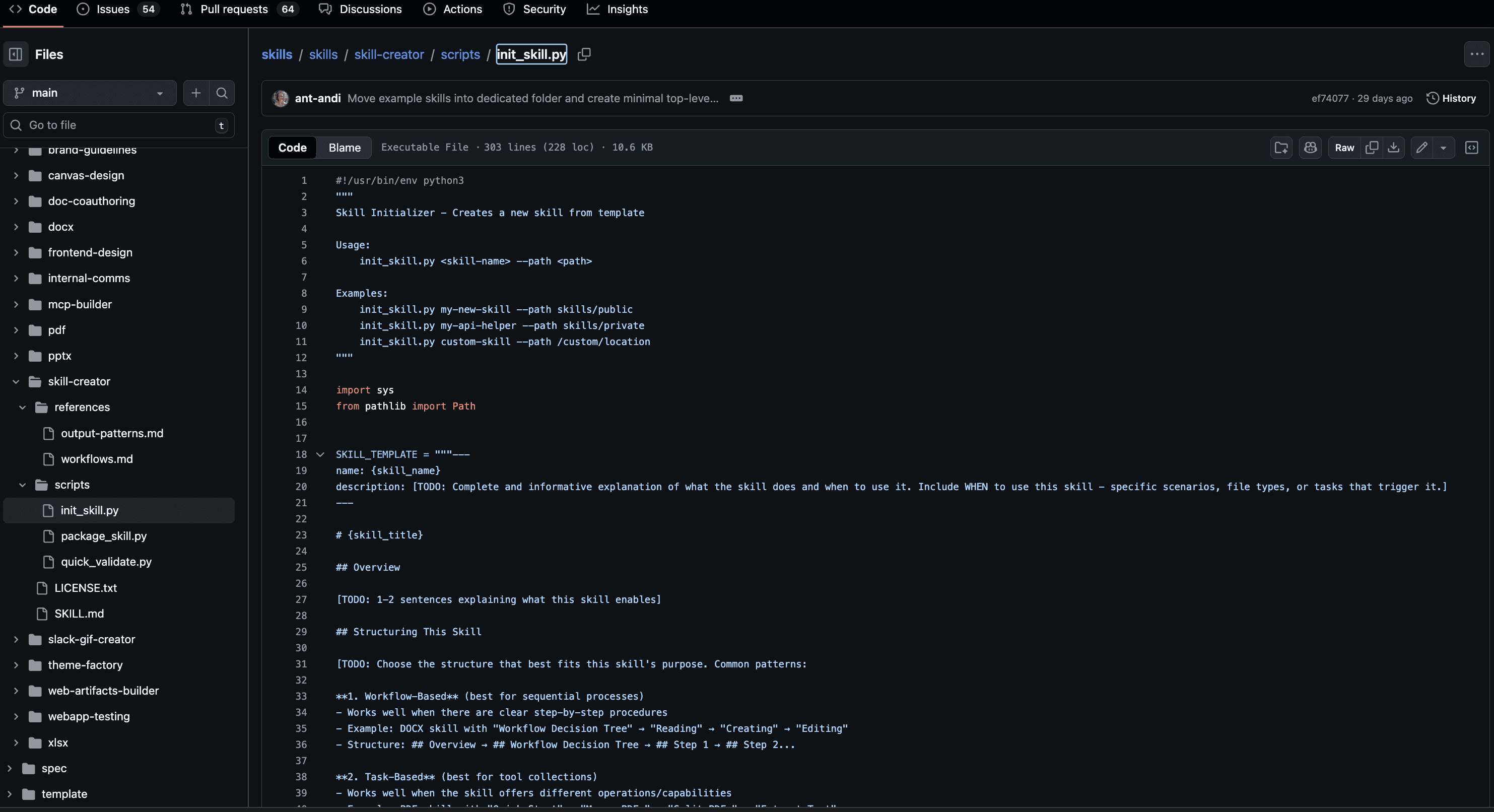This screenshot has height=812, width=1494.
Task: Copy raw file contents
Action: click(x=1372, y=147)
